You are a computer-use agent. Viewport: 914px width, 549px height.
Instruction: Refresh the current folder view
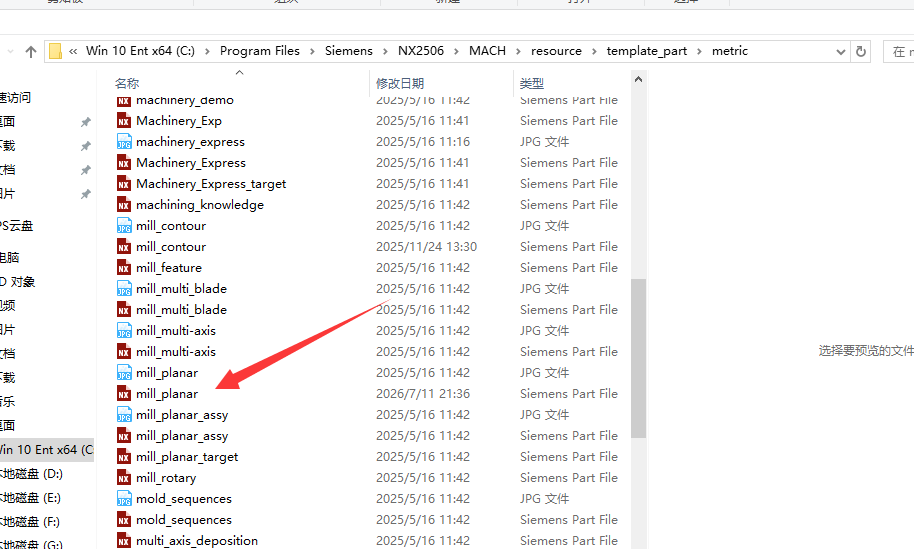point(860,51)
